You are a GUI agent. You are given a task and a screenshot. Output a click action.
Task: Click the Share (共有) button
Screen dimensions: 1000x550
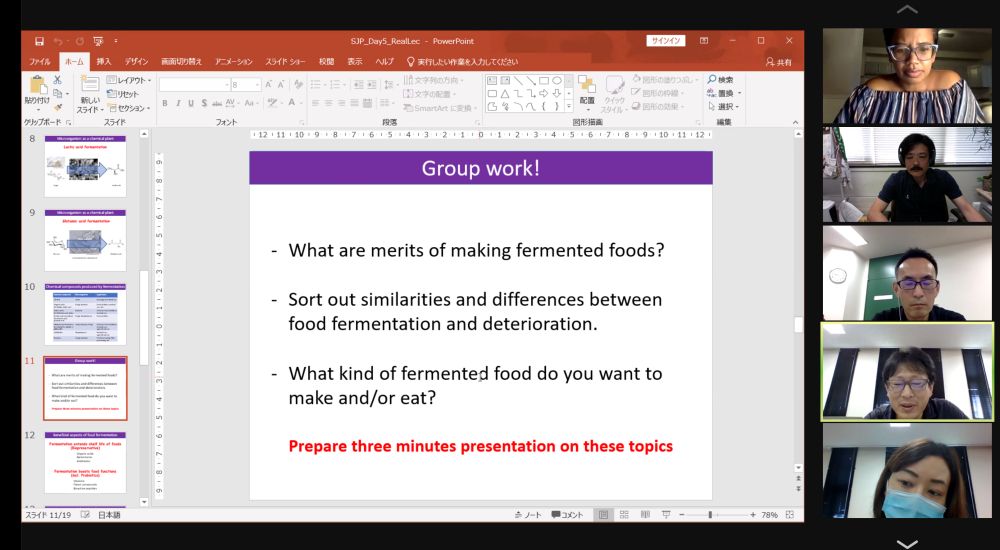[779, 62]
